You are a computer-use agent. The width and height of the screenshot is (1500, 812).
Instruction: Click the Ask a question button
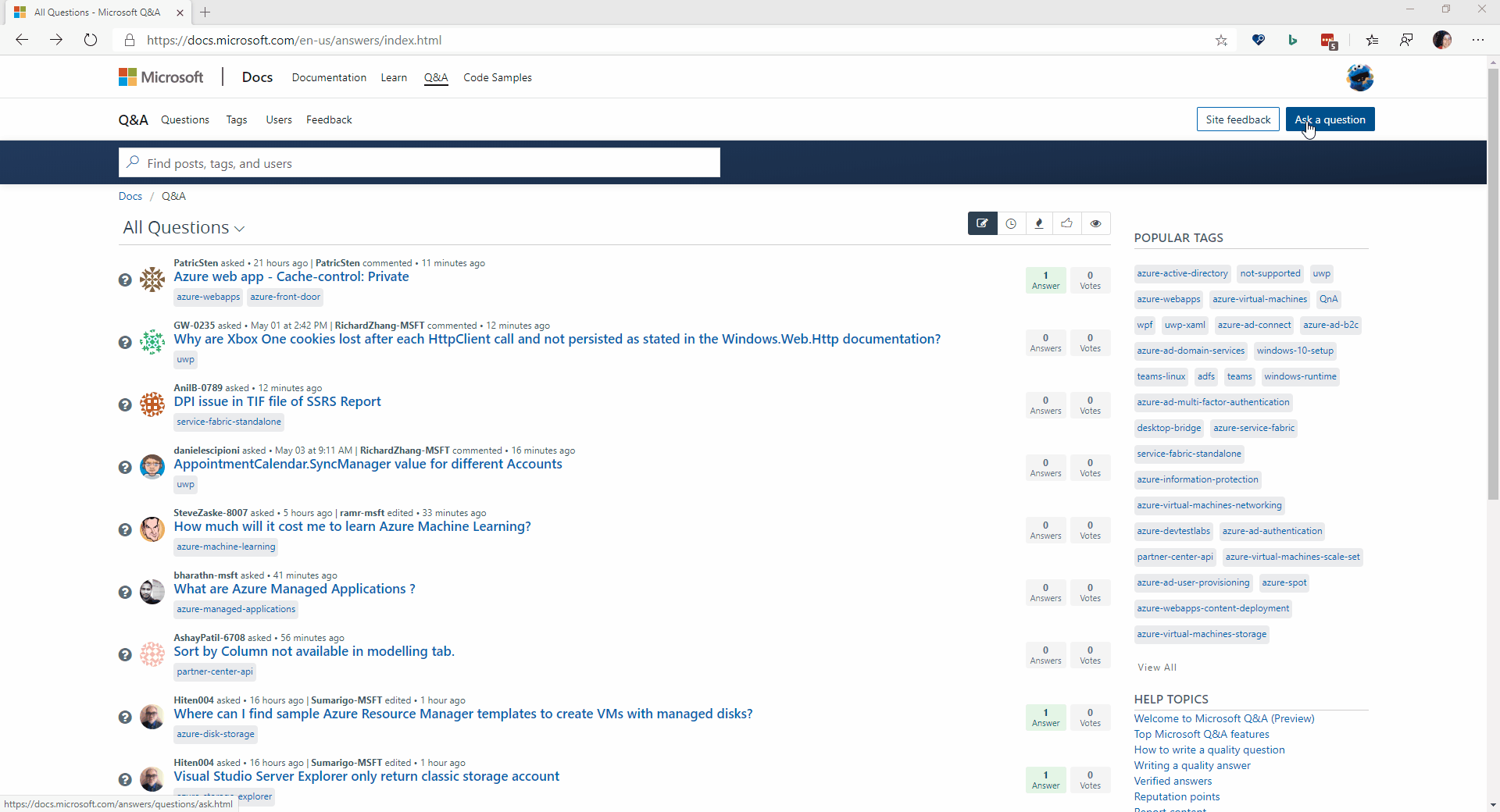pyautogui.click(x=1330, y=119)
